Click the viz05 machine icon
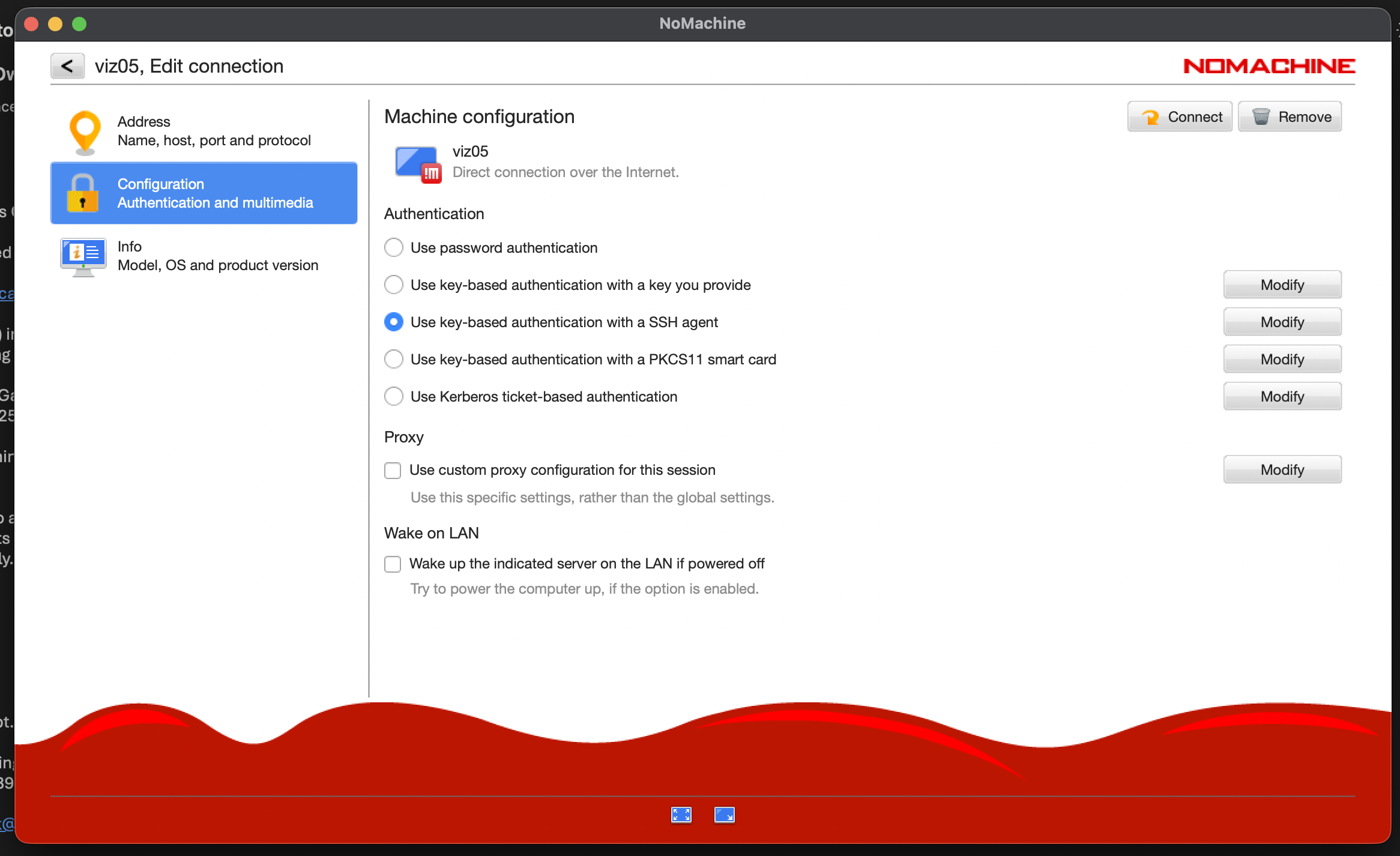1400x856 pixels. 418,163
